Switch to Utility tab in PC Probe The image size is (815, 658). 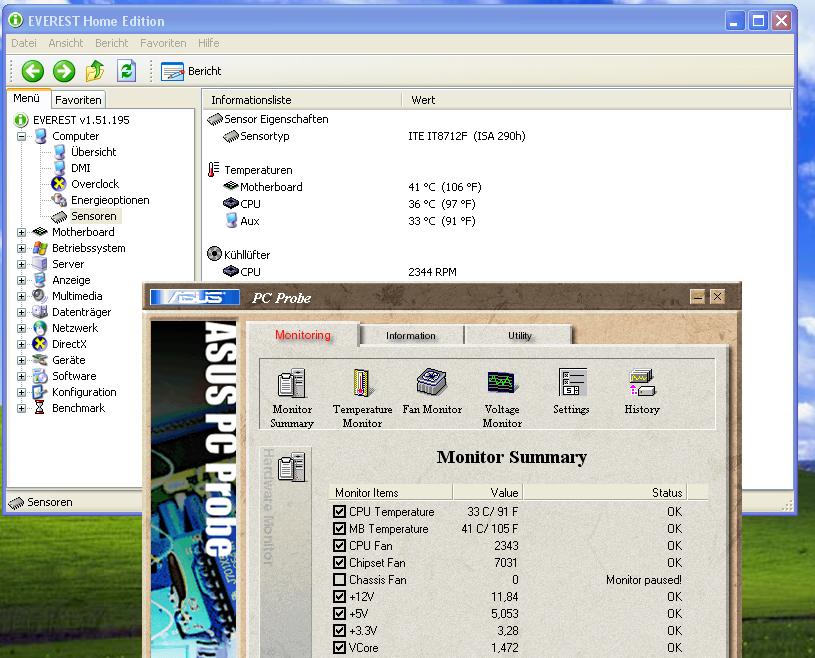coord(519,336)
